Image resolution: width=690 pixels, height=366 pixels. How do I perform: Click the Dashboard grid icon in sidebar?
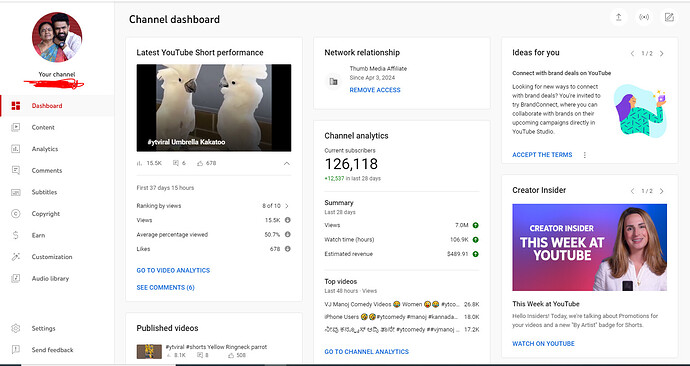(x=16, y=106)
